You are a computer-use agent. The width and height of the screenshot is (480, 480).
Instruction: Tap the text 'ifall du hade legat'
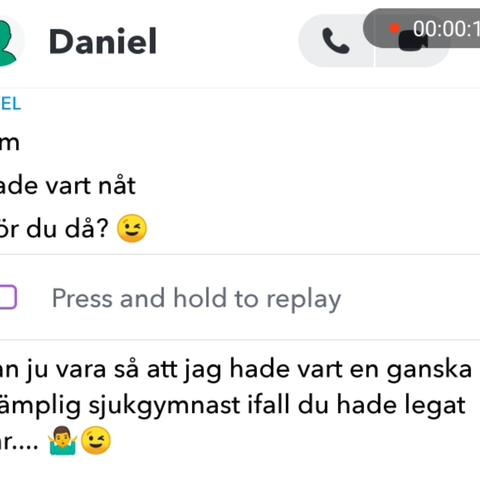[356, 405]
